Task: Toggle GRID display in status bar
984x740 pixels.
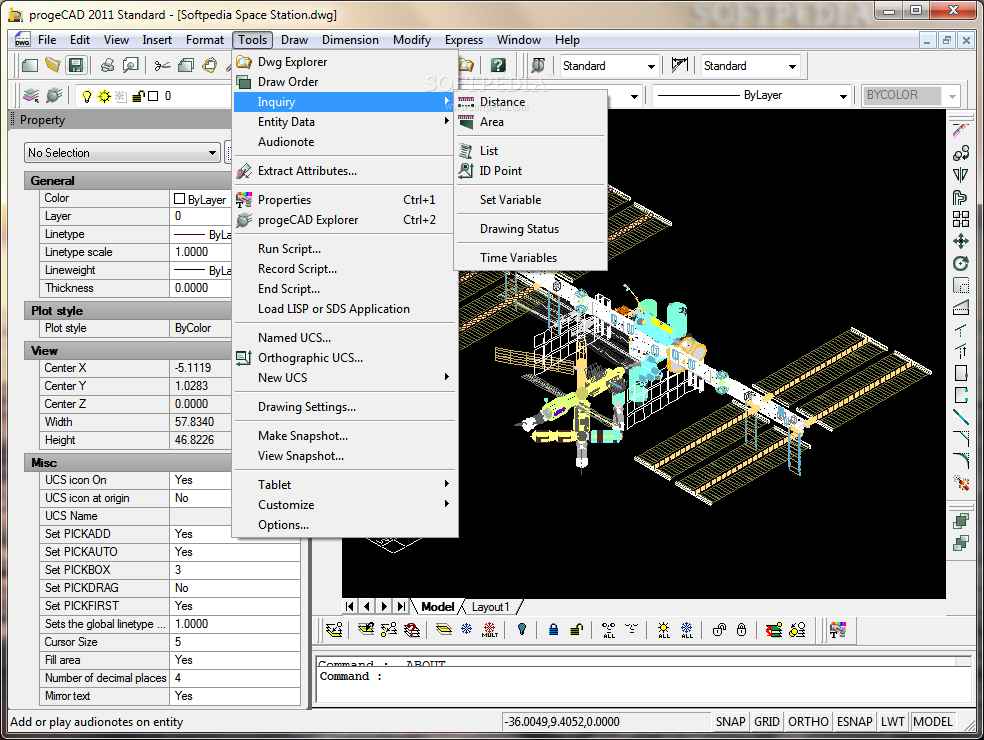Action: (x=766, y=722)
